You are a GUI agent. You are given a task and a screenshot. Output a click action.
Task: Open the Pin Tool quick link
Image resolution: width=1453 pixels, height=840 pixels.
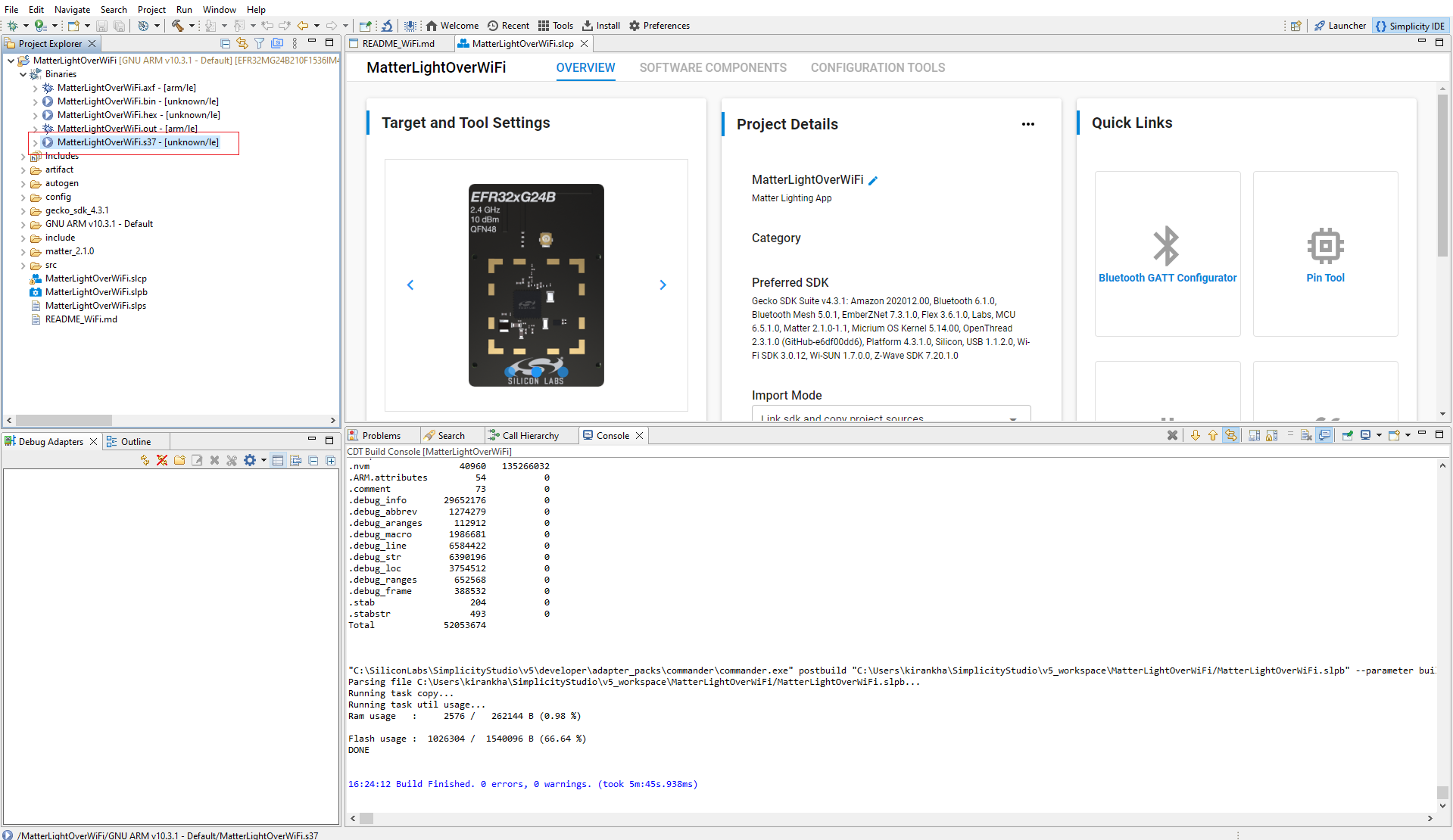[1324, 254]
